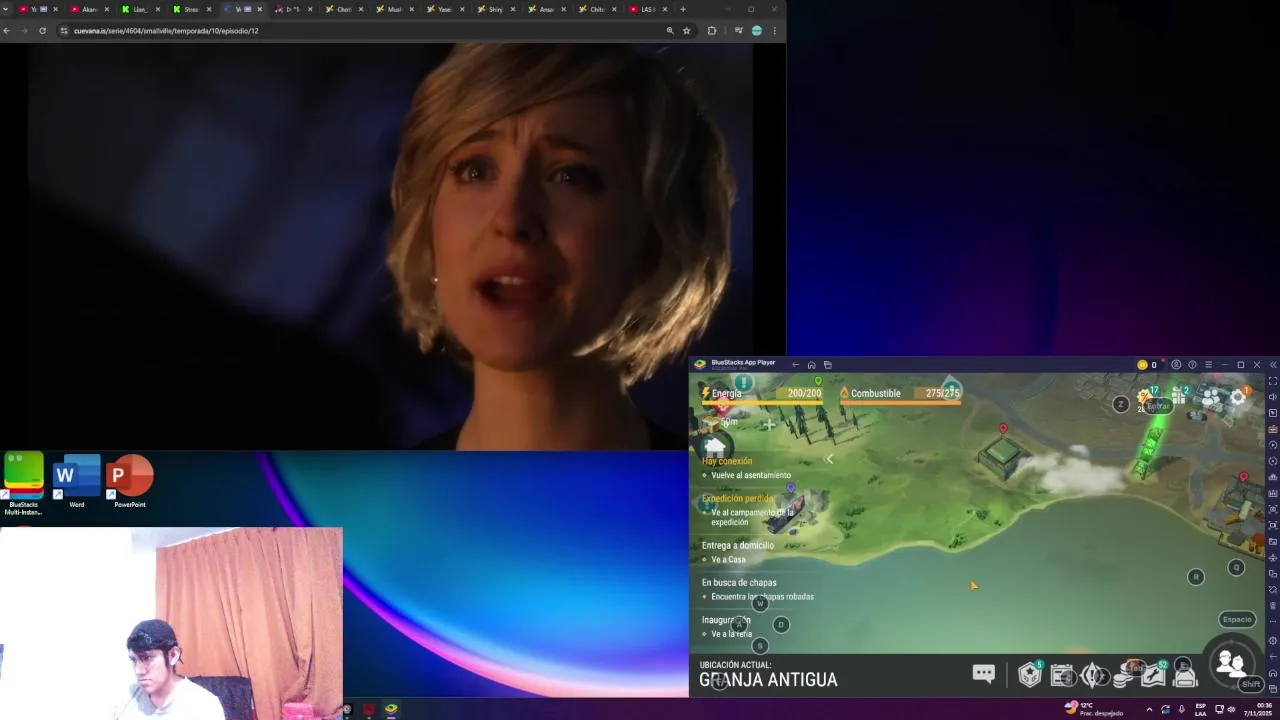
Task: Open BlueStacks hamburger menu
Action: 1208,365
